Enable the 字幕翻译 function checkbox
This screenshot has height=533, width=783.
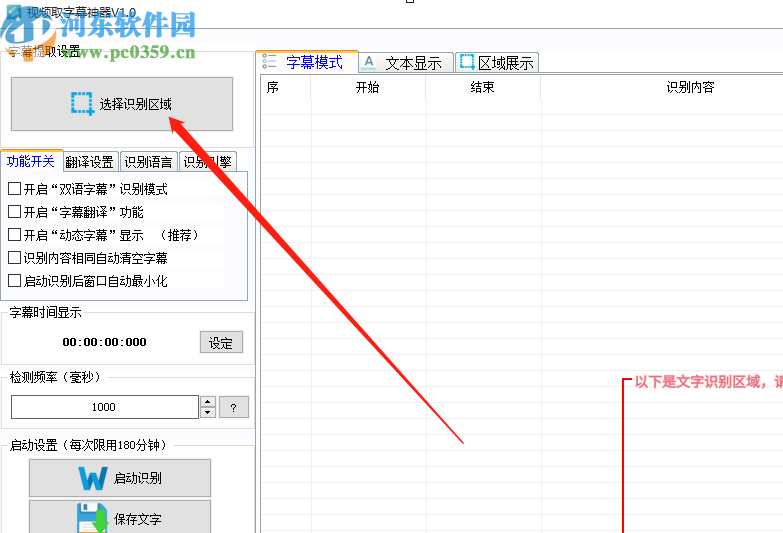(x=14, y=212)
